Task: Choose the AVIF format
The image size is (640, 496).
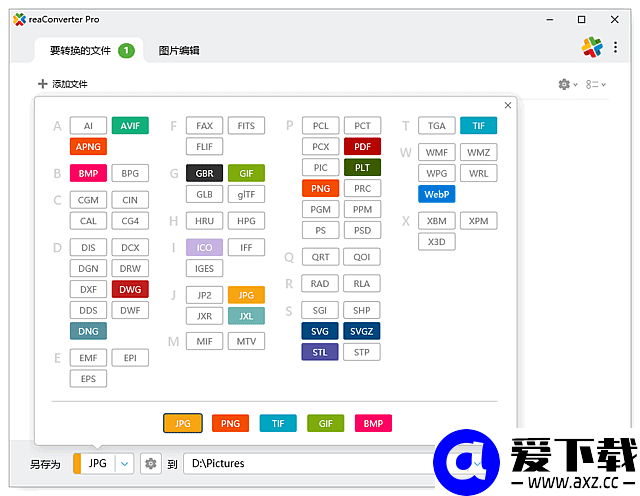Action: click(130, 126)
